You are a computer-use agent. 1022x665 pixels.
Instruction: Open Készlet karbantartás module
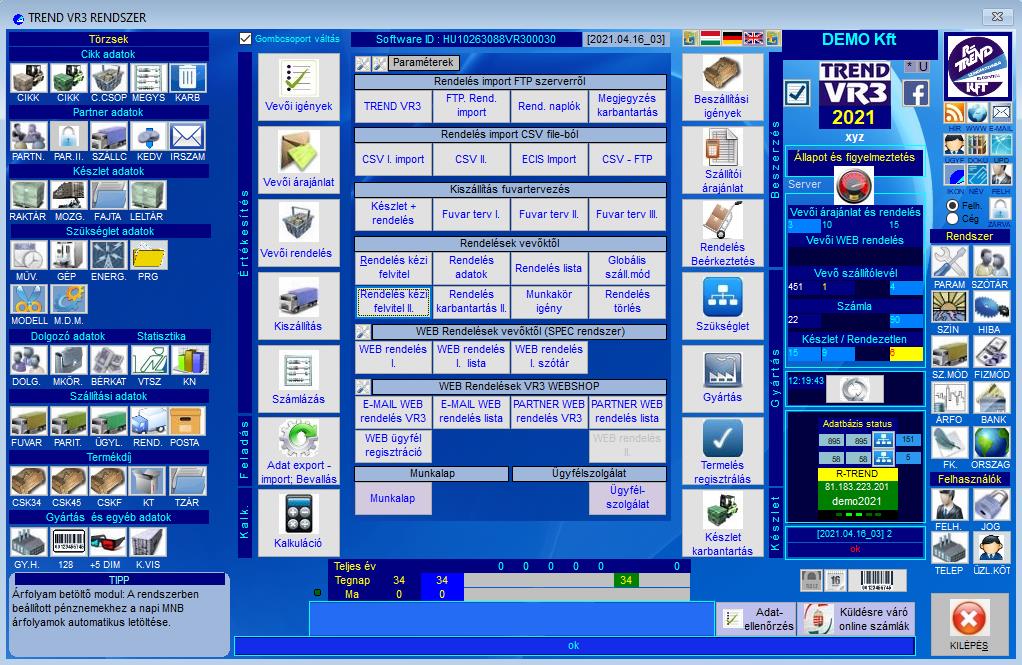[723, 524]
